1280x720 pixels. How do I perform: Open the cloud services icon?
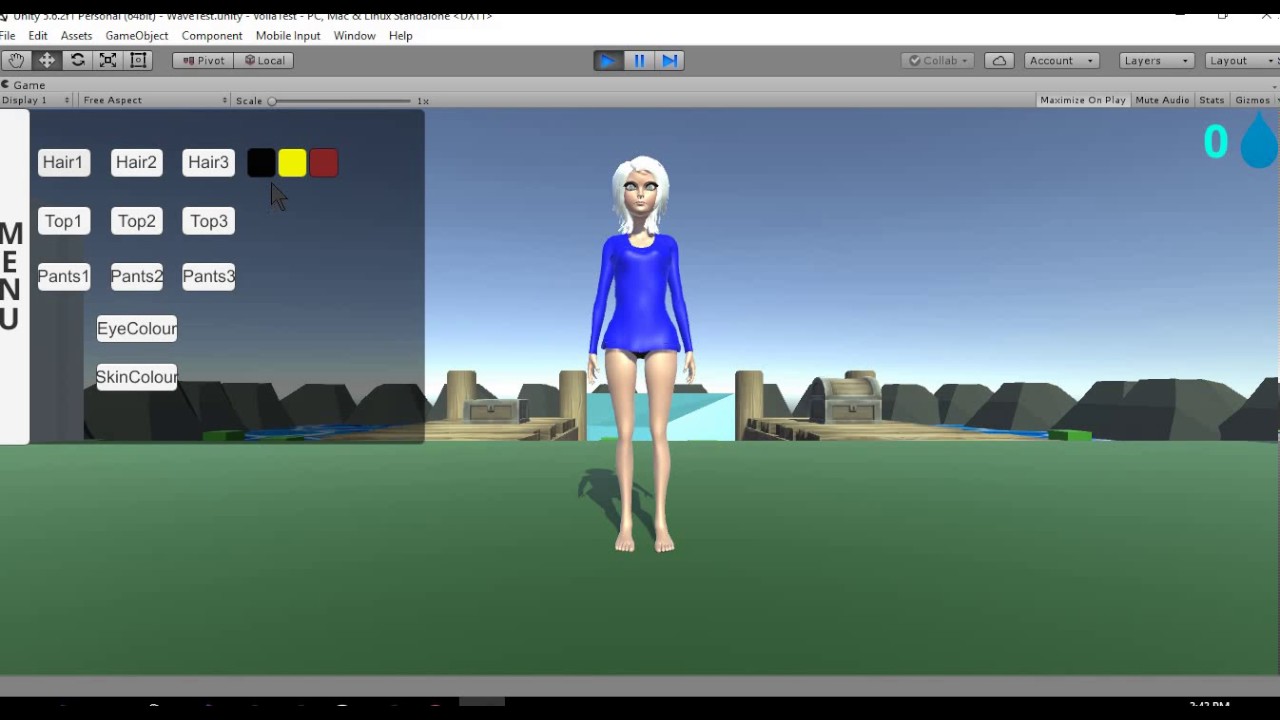999,60
